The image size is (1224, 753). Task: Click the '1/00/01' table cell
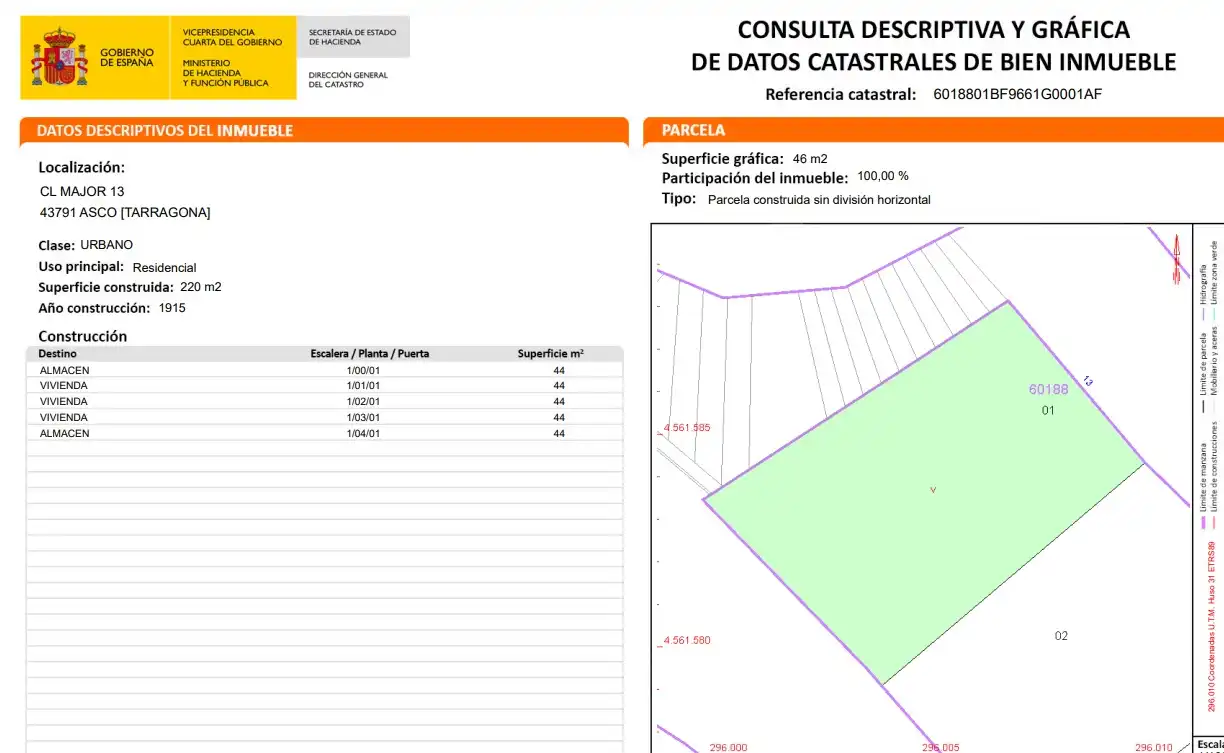click(x=364, y=370)
